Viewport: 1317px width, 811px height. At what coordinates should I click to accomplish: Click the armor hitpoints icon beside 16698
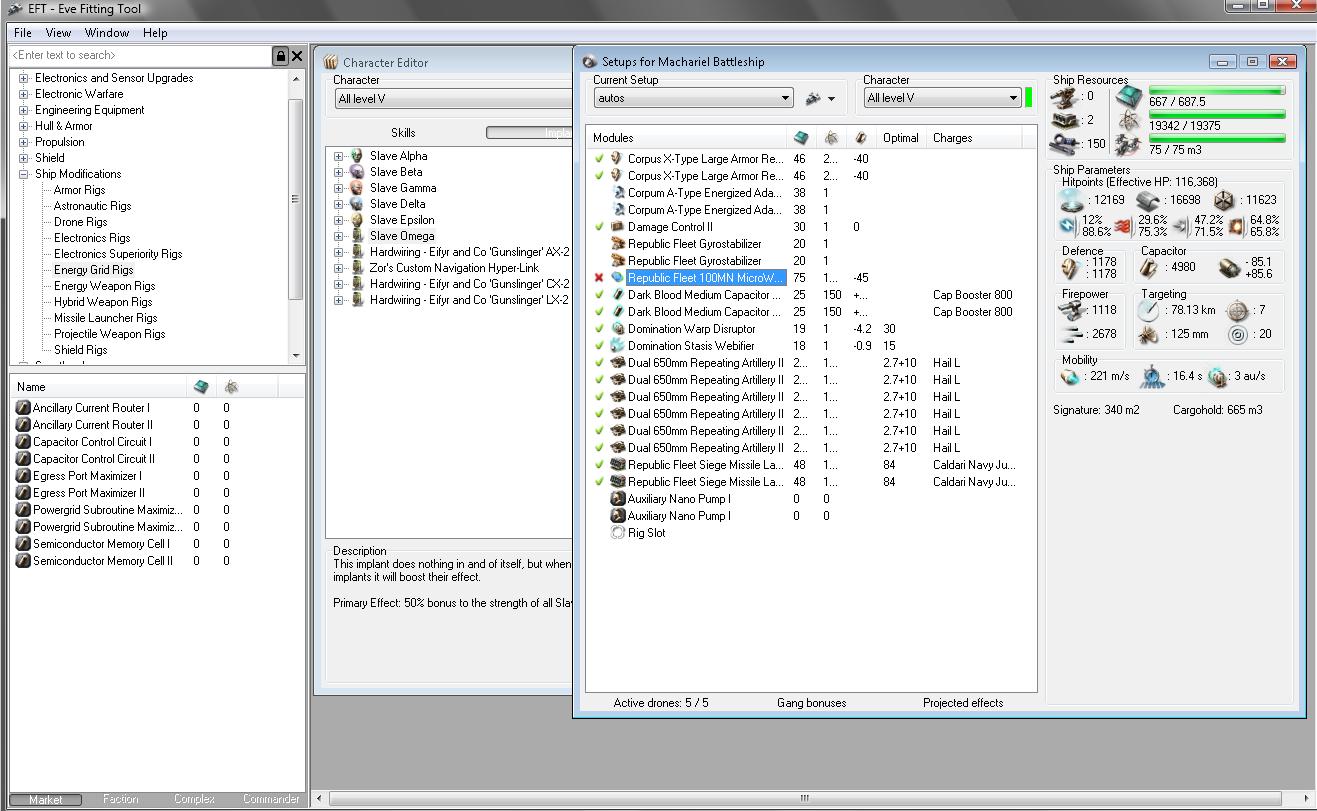pyautogui.click(x=1148, y=200)
